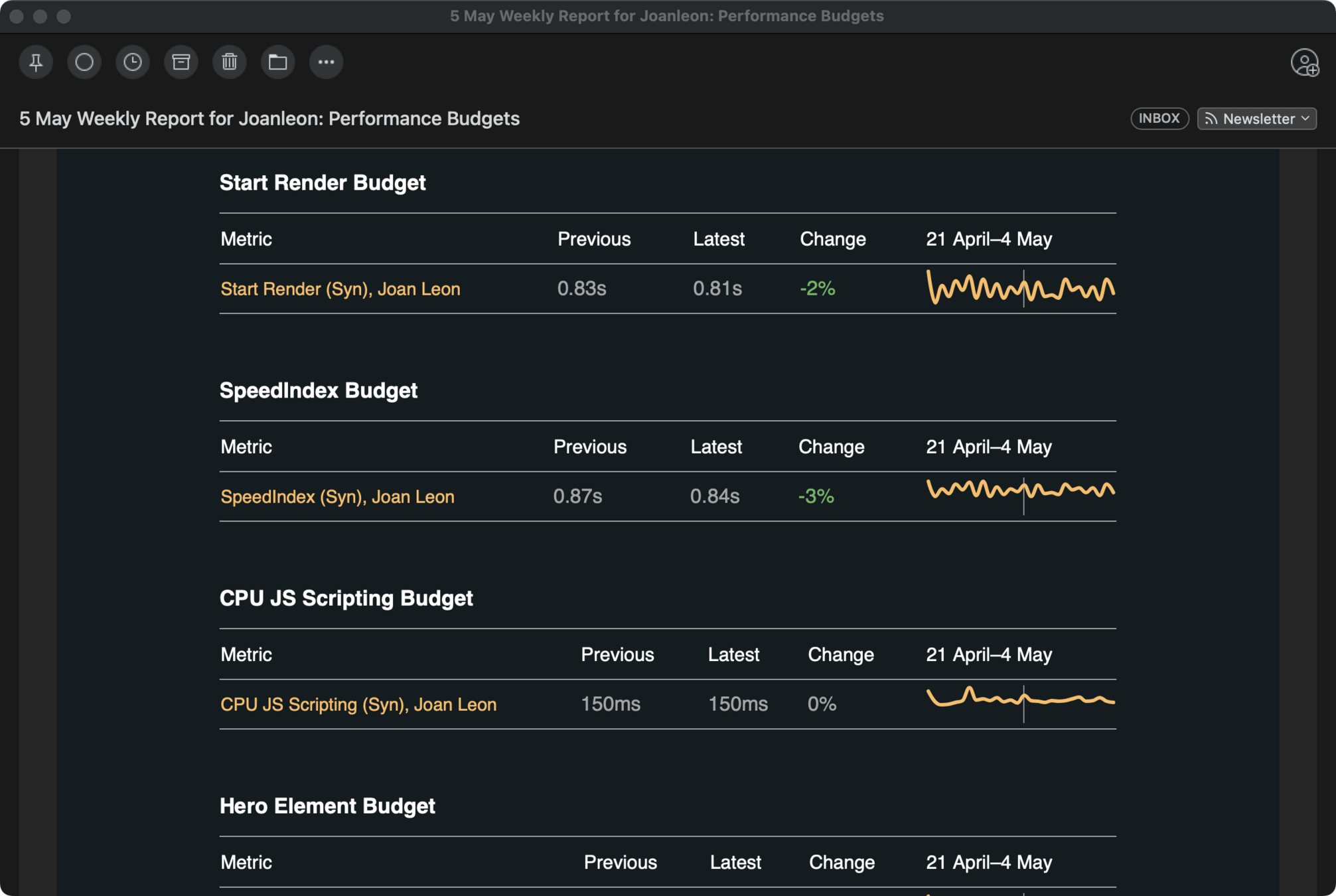Open the more actions ellipsis menu
Screen dimensions: 1336x896
coord(326,62)
